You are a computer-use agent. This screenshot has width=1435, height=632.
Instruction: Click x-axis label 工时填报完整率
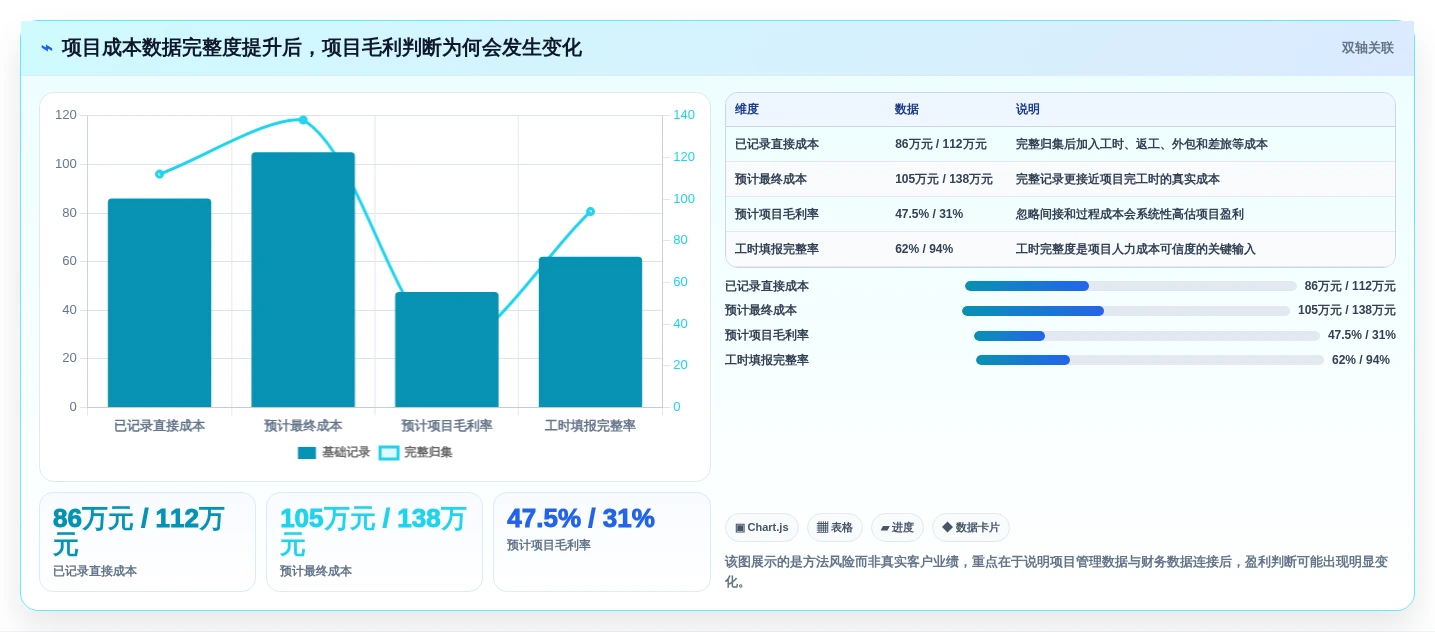point(590,425)
